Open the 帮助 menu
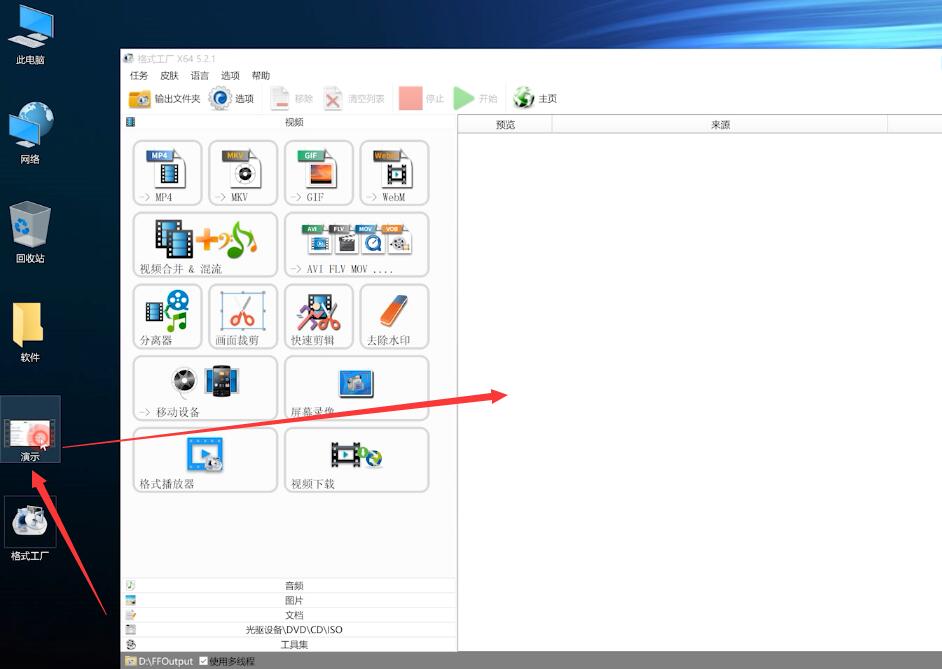The width and height of the screenshot is (942, 669). tap(261, 76)
